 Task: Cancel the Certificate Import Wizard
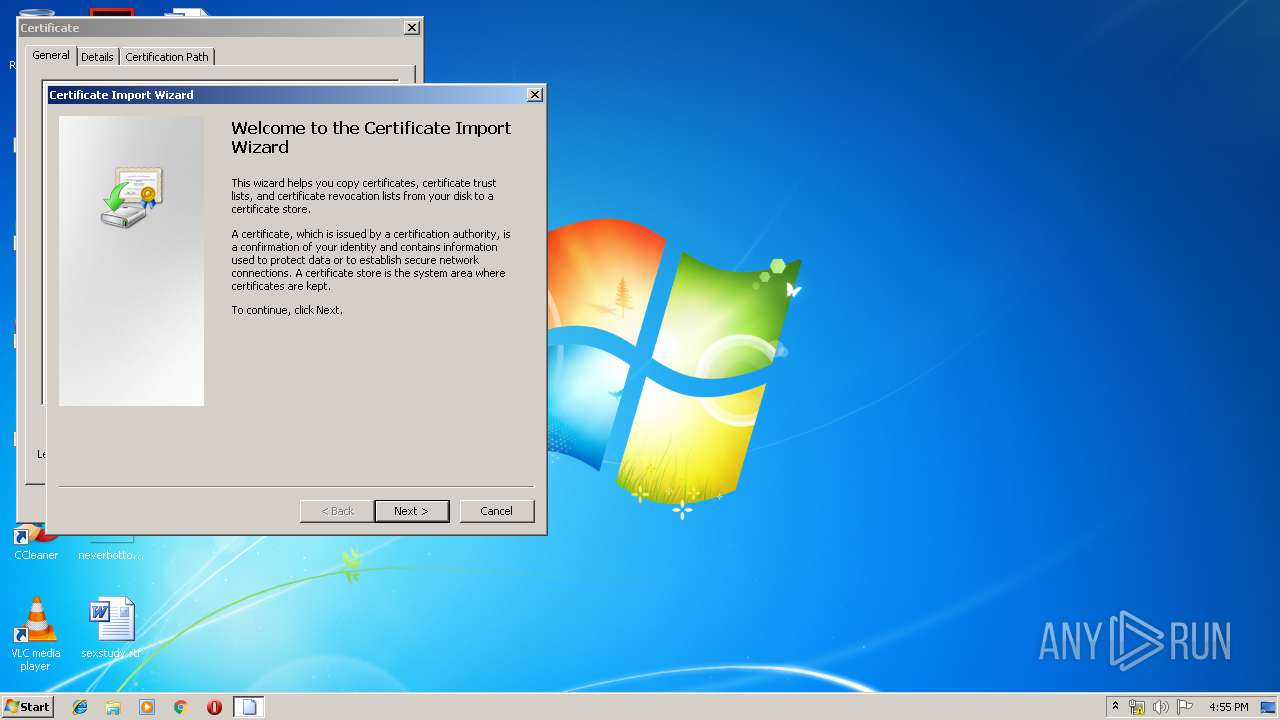(x=497, y=511)
